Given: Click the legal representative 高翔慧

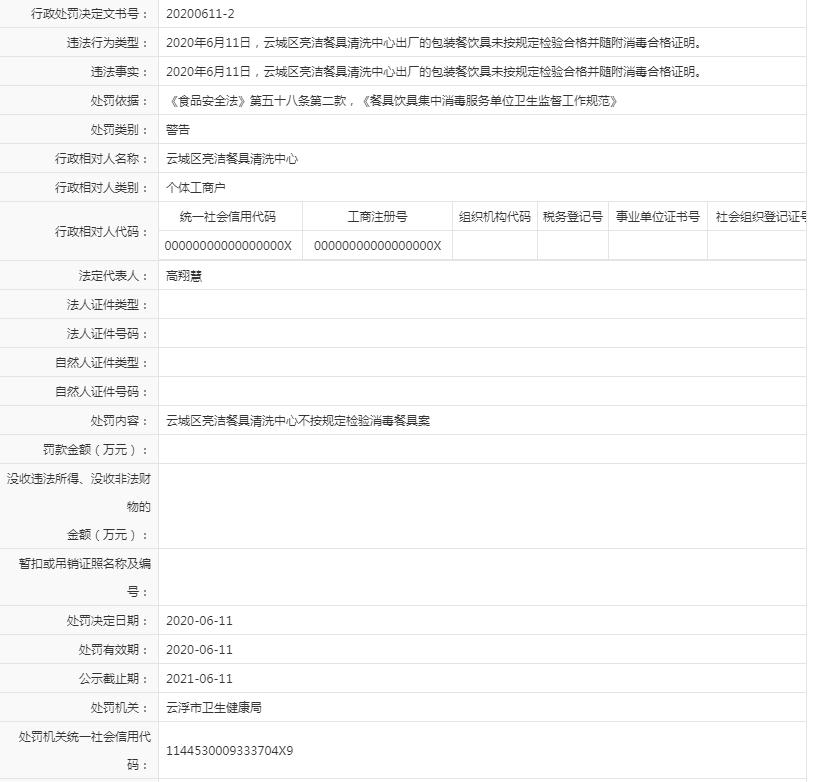Looking at the screenshot, I should pyautogui.click(x=184, y=276).
